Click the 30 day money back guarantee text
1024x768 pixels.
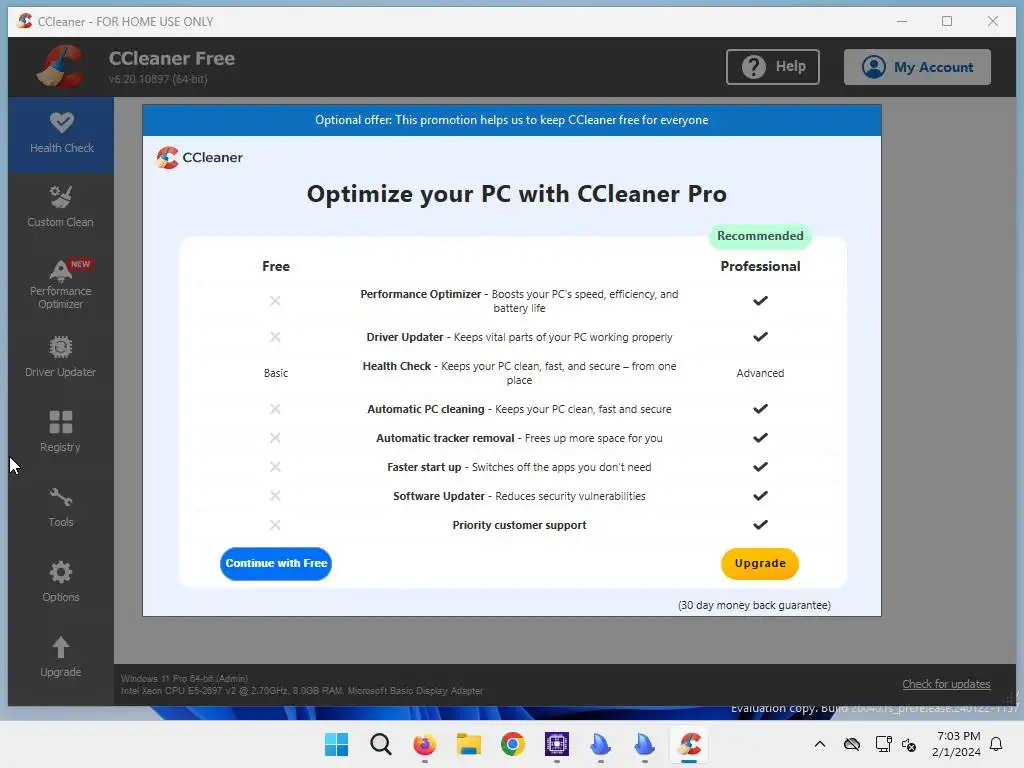pyautogui.click(x=754, y=605)
